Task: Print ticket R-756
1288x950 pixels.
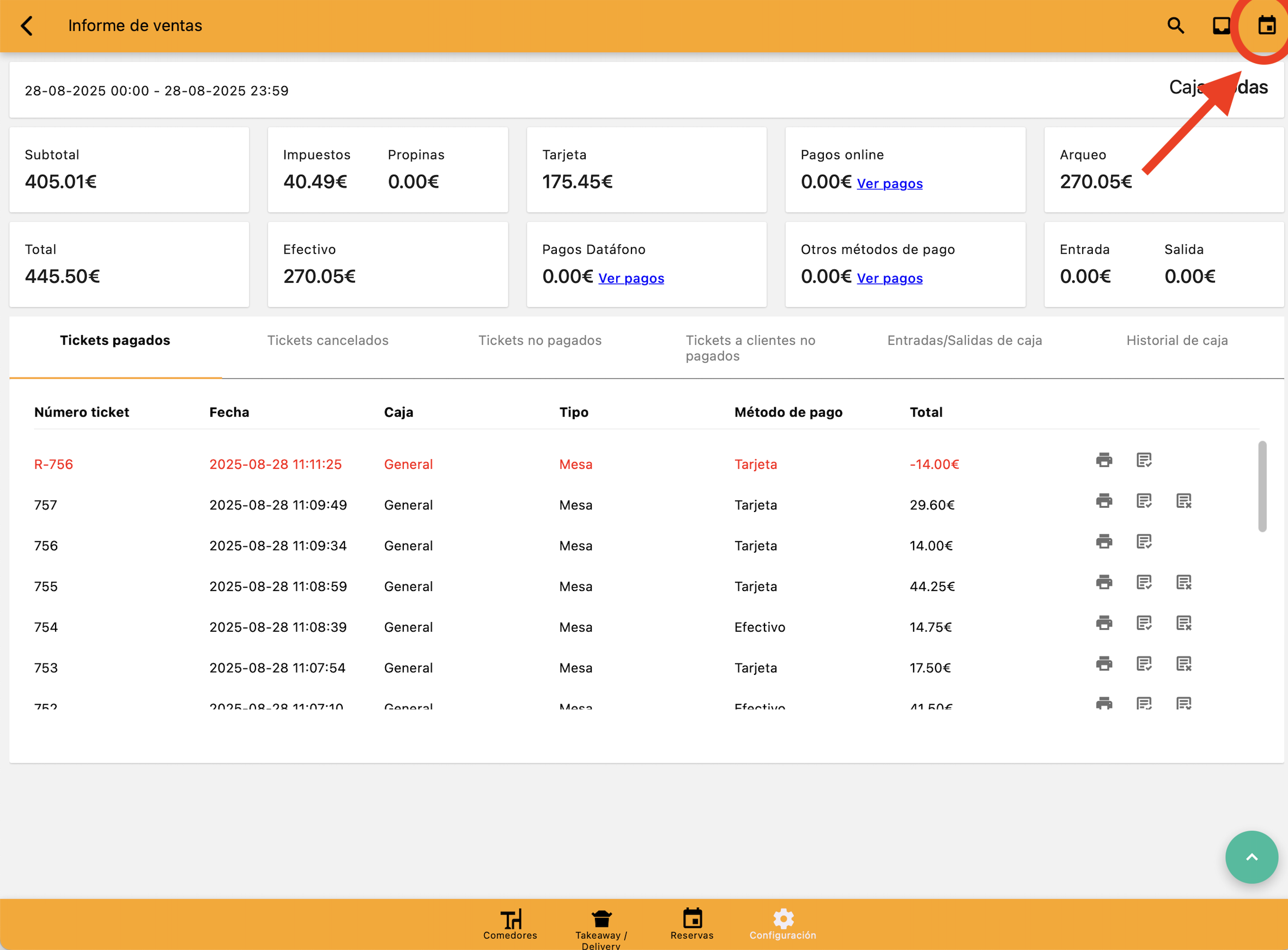Action: (x=1103, y=460)
